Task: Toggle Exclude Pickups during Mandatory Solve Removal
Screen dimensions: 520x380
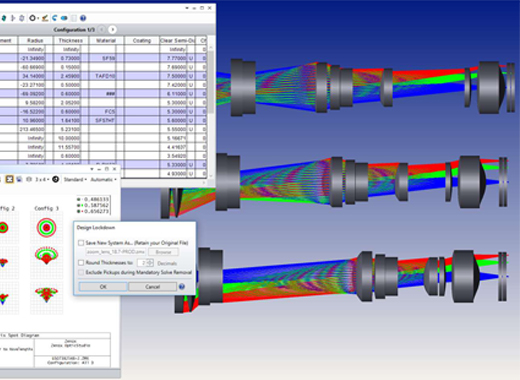Action: (x=81, y=272)
